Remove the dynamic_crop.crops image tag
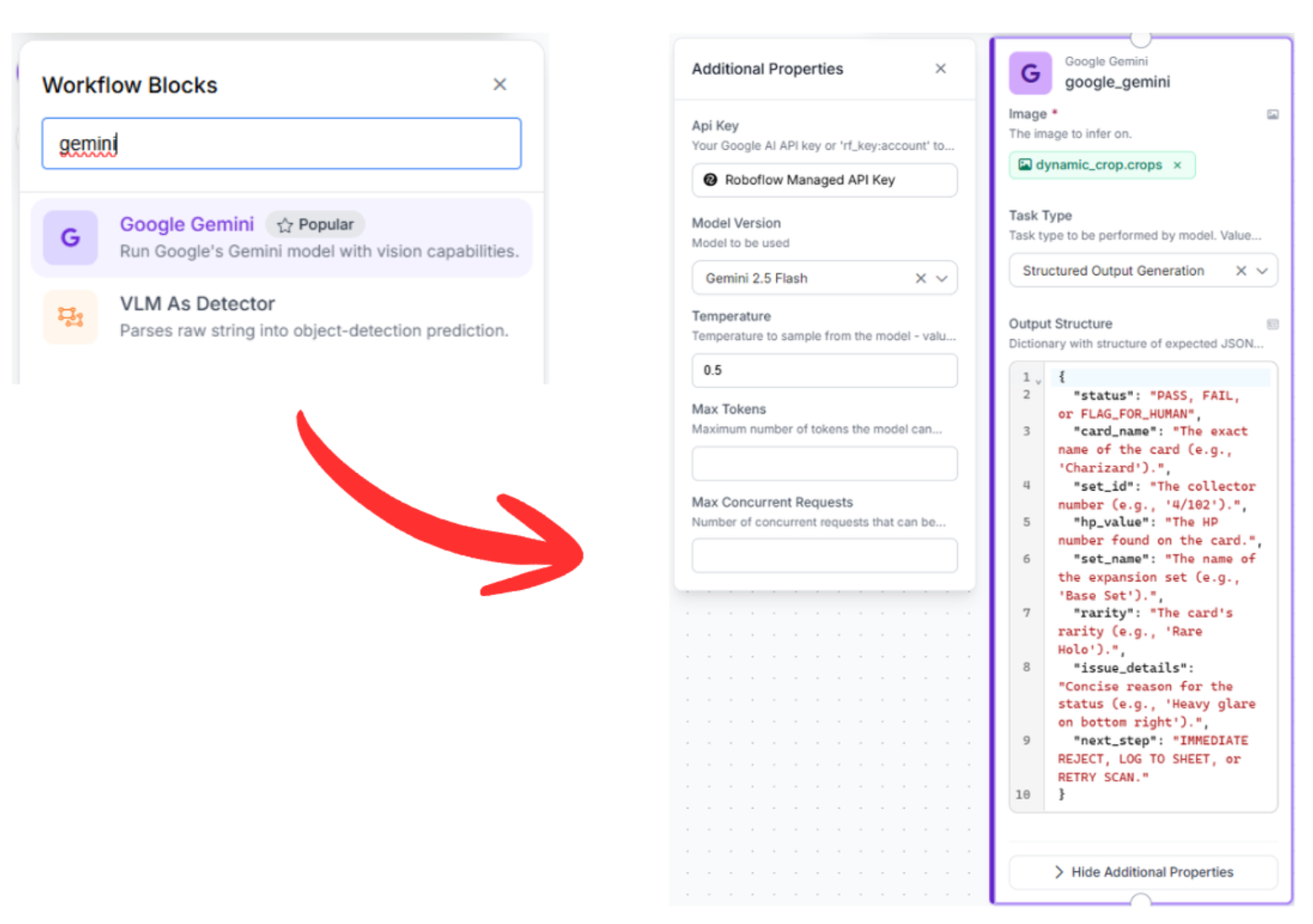This screenshot has width=1313, height=924. 1177,165
